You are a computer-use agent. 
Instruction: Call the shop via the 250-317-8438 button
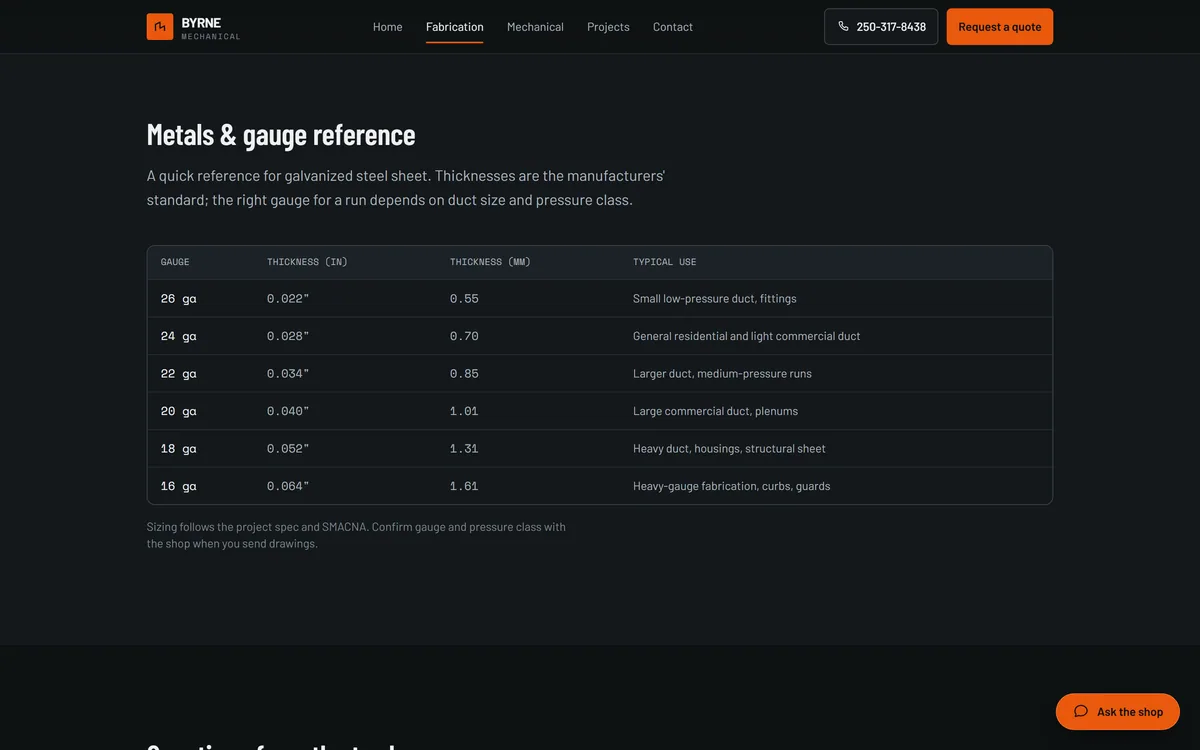pos(881,27)
